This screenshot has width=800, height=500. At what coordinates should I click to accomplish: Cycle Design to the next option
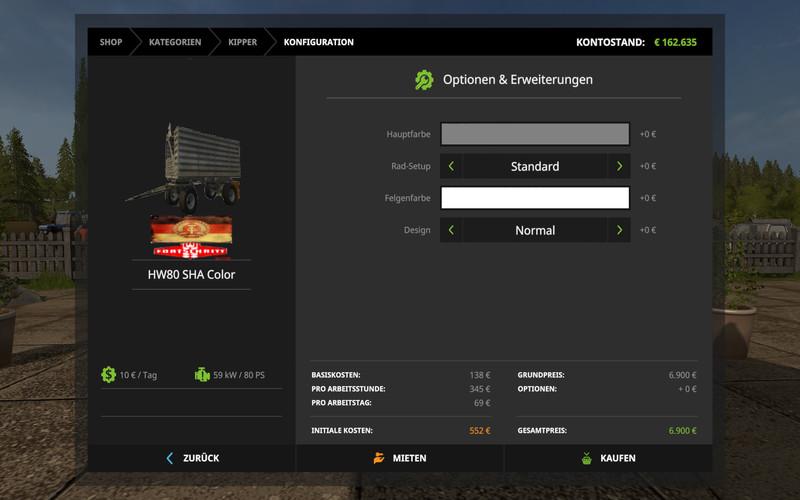(619, 230)
